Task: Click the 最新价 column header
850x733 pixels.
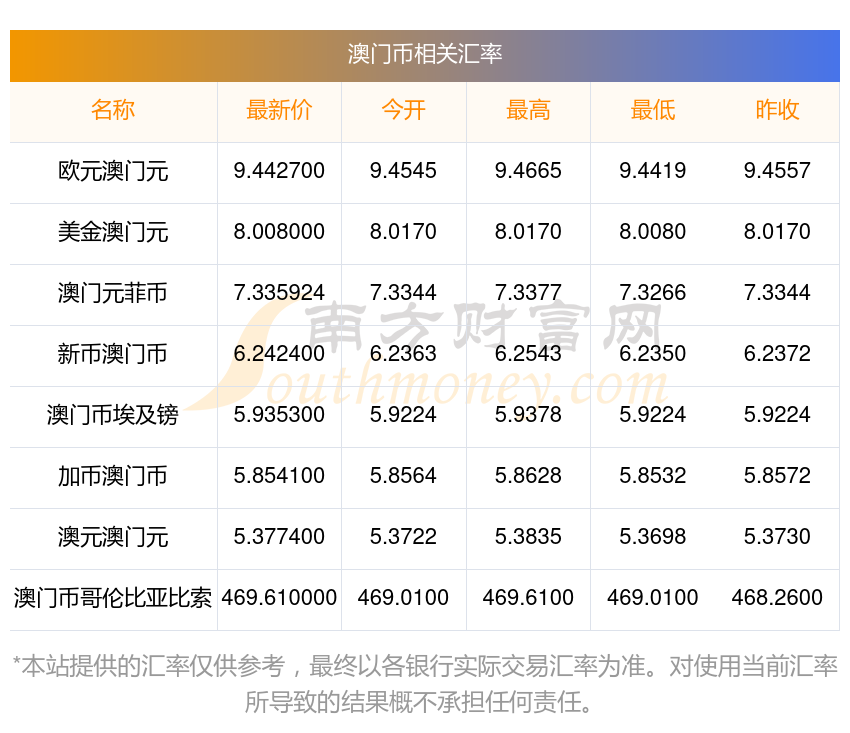Action: coord(279,110)
